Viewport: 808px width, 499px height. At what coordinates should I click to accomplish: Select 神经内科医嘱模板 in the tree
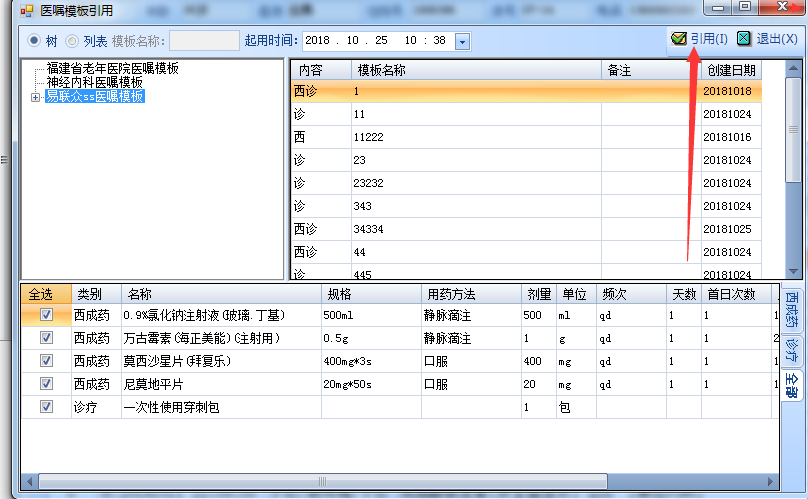click(x=94, y=82)
